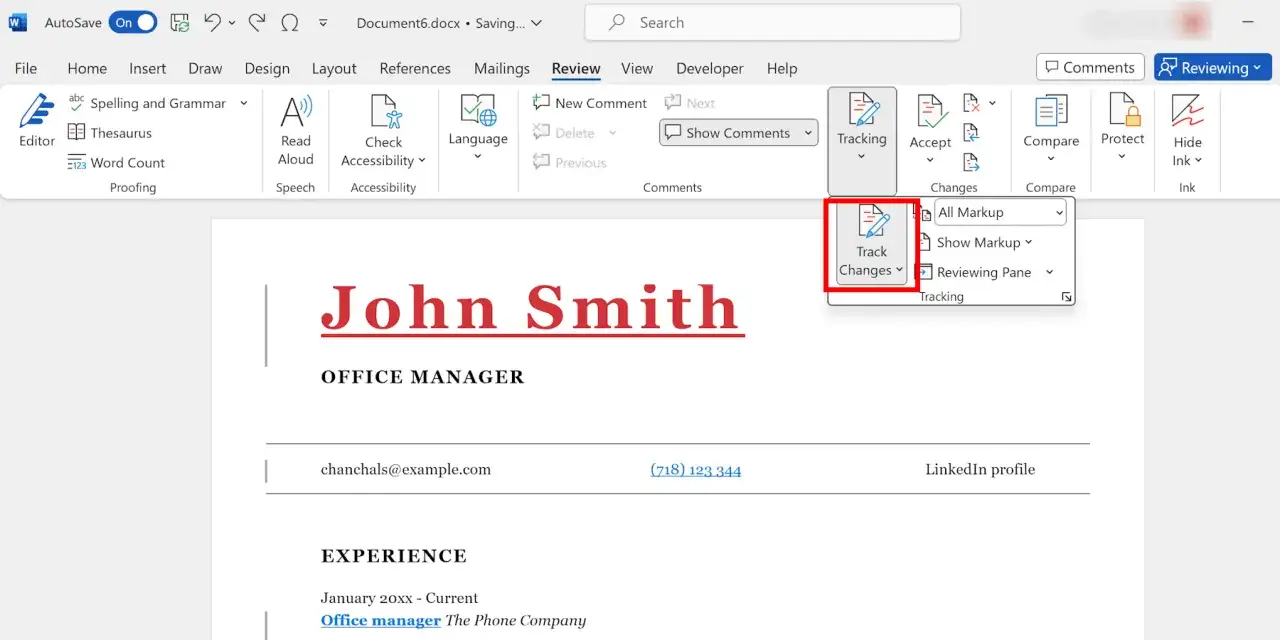Open the File menu

(26, 68)
